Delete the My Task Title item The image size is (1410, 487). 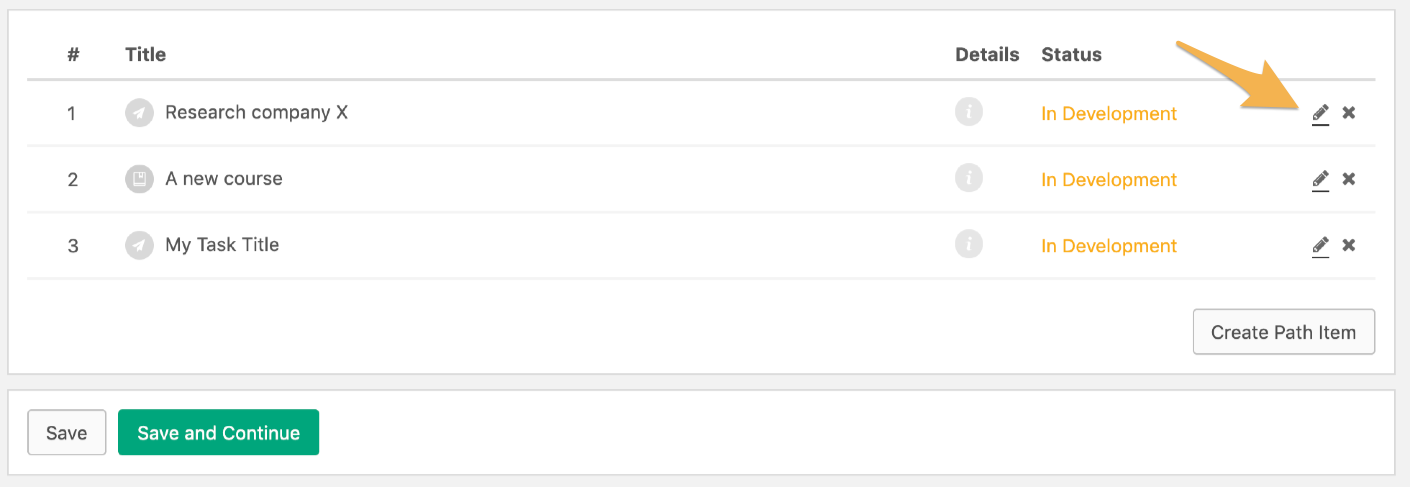1349,245
